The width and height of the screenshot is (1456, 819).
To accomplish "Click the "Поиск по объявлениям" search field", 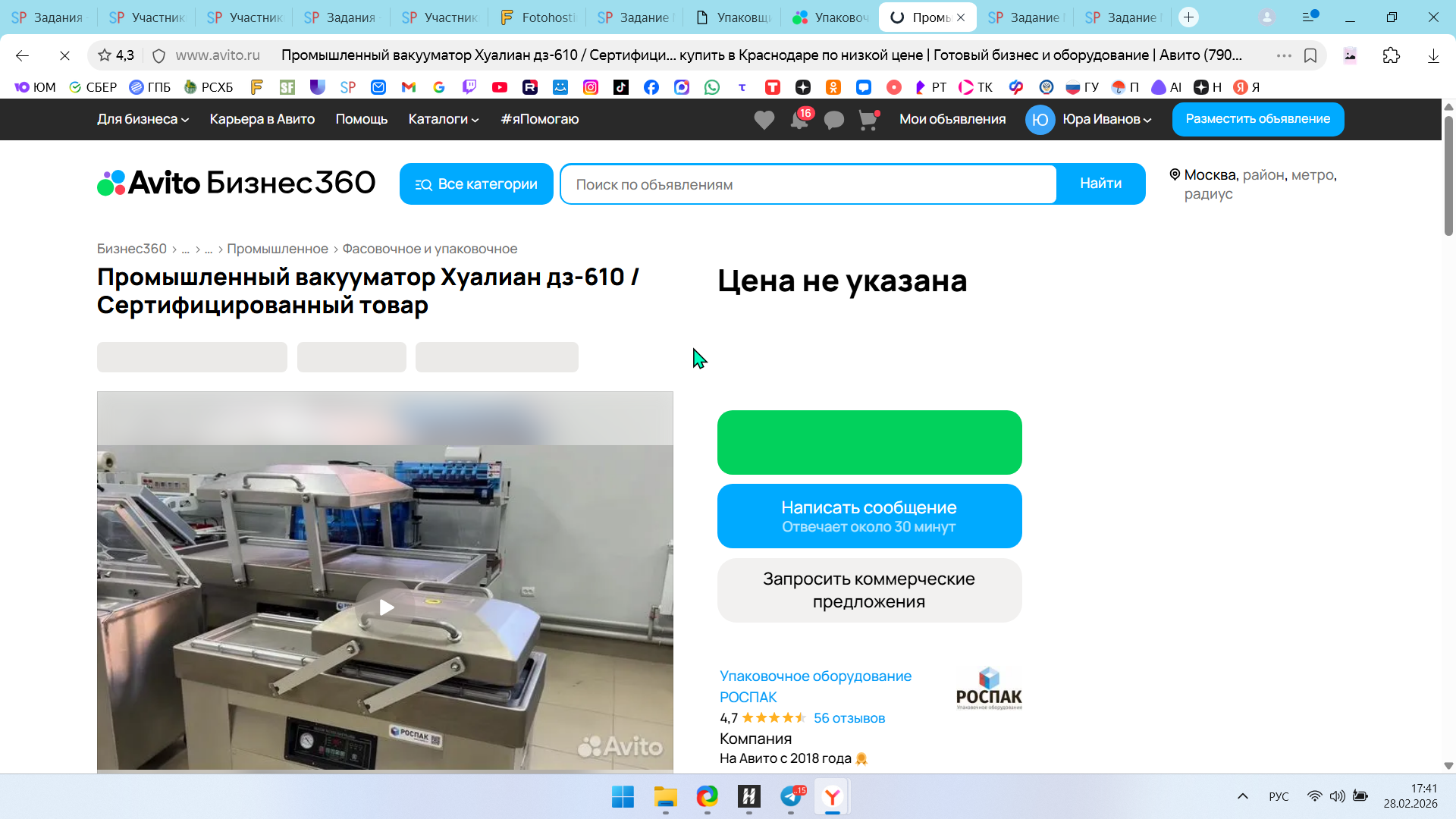I will (808, 184).
